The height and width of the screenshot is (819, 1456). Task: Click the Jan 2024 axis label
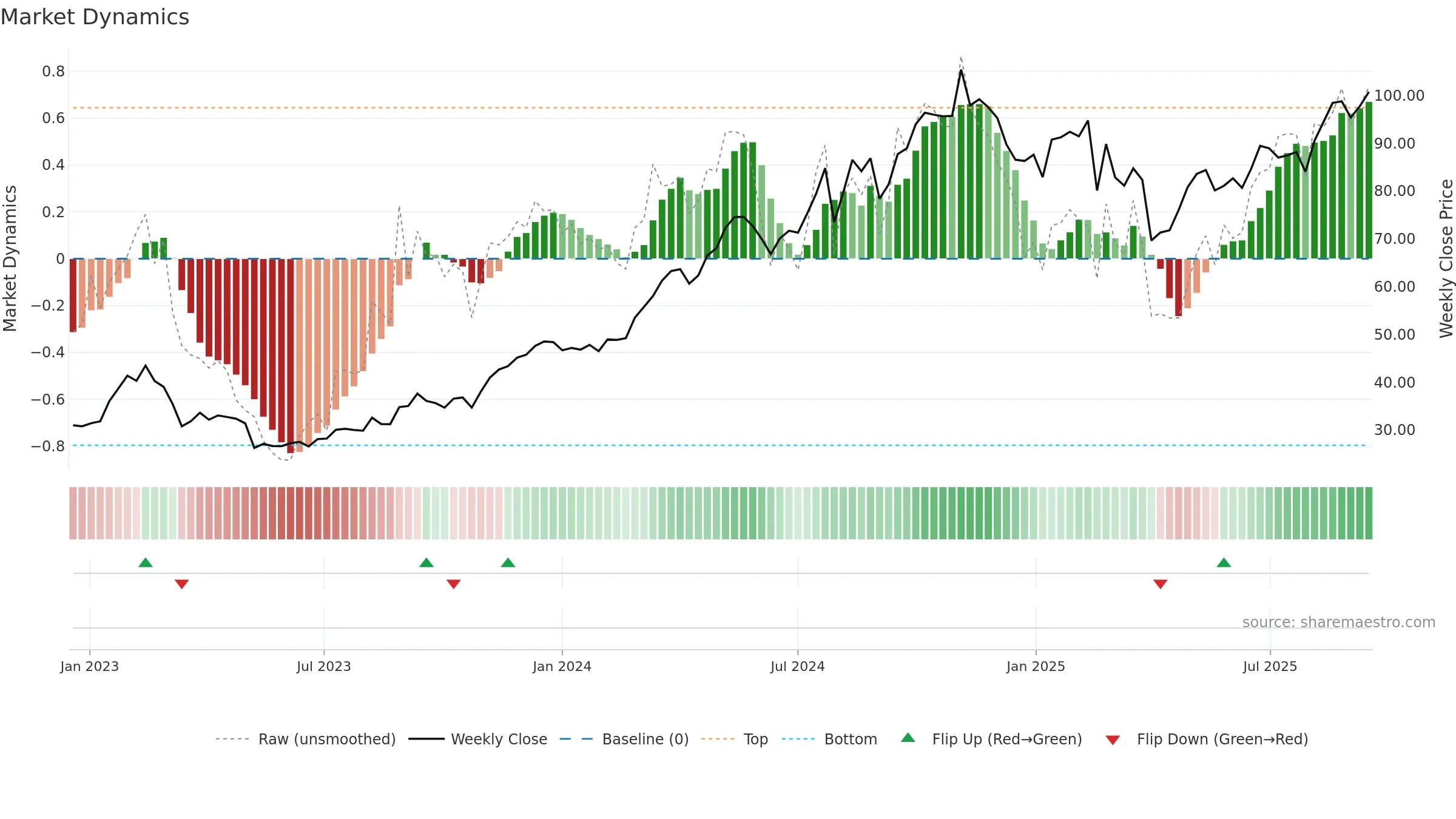(562, 666)
